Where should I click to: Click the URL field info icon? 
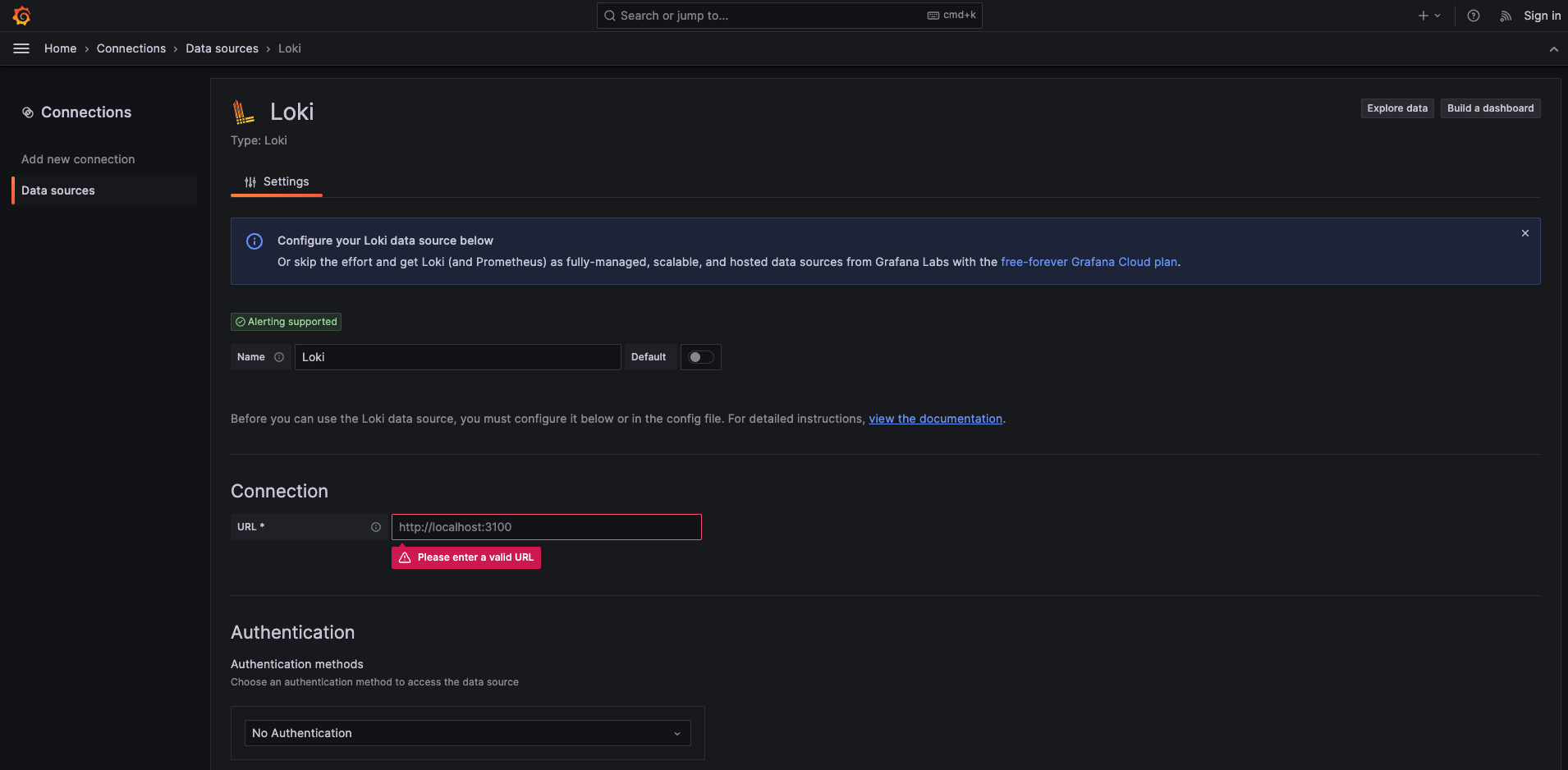click(x=376, y=527)
